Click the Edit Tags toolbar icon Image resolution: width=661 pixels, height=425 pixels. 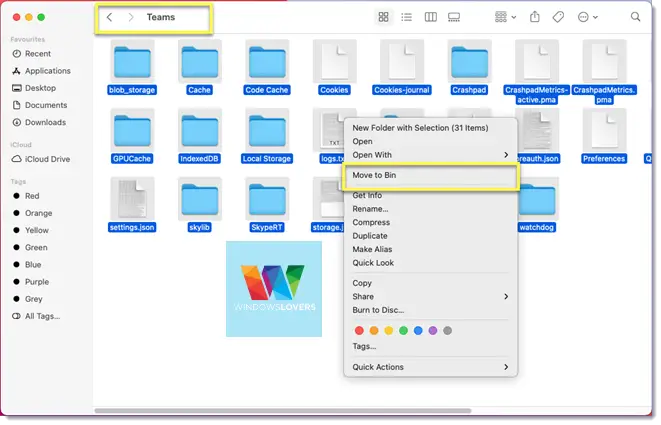(558, 17)
